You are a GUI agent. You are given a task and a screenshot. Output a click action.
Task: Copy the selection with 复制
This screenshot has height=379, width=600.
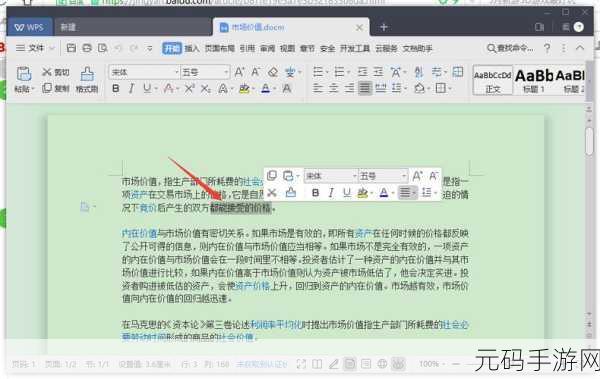[x=56, y=88]
